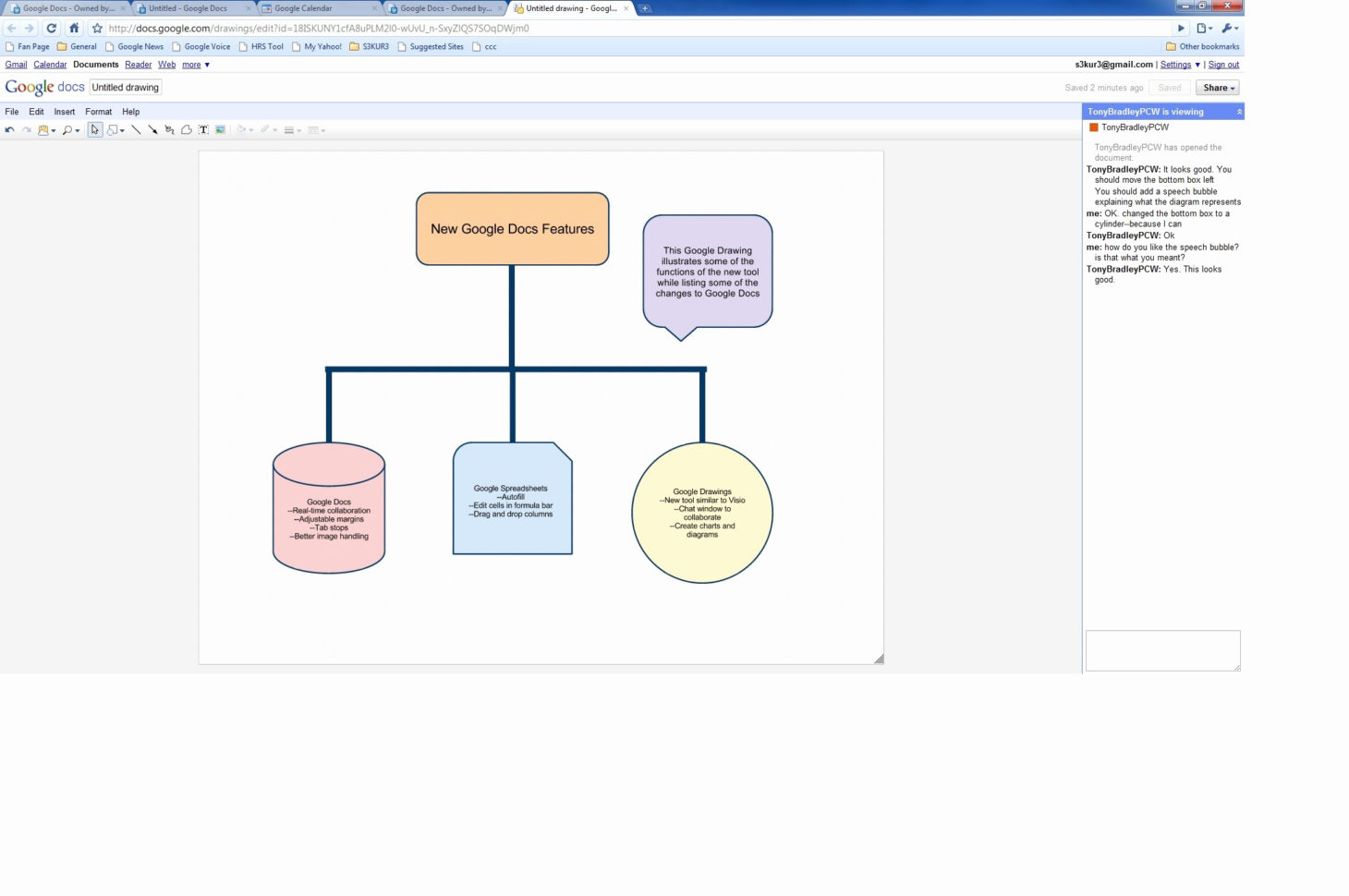
Task: Undo the last drawing action
Action: coord(10,130)
